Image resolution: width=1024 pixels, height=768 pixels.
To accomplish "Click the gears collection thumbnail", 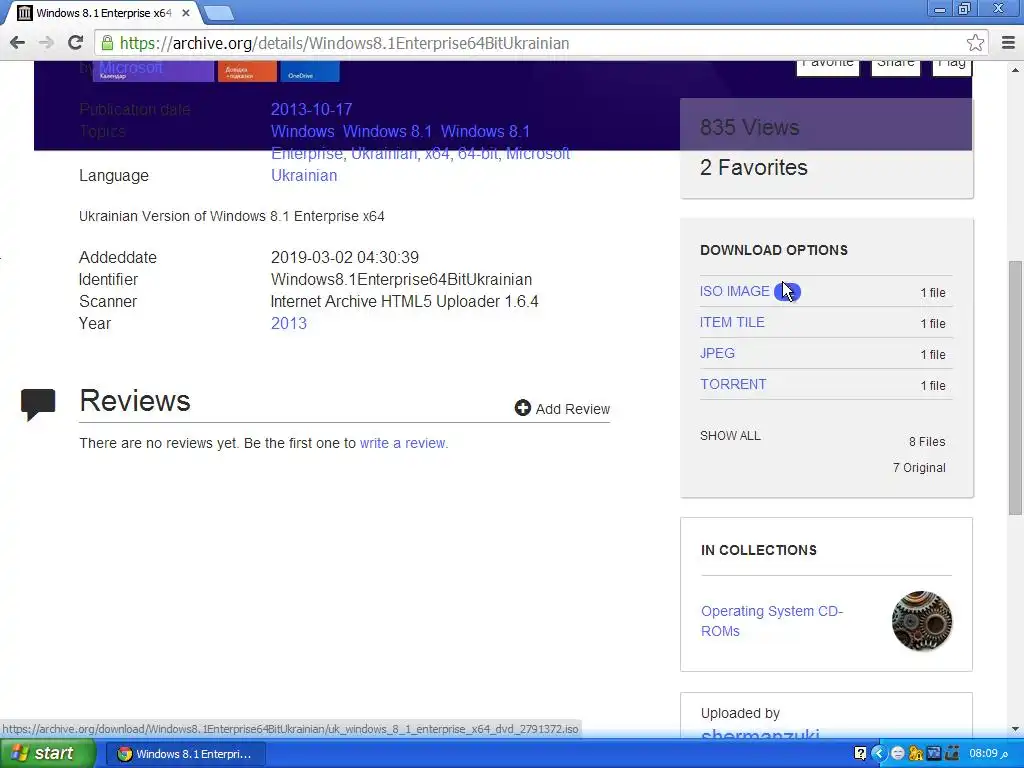I will (x=921, y=621).
